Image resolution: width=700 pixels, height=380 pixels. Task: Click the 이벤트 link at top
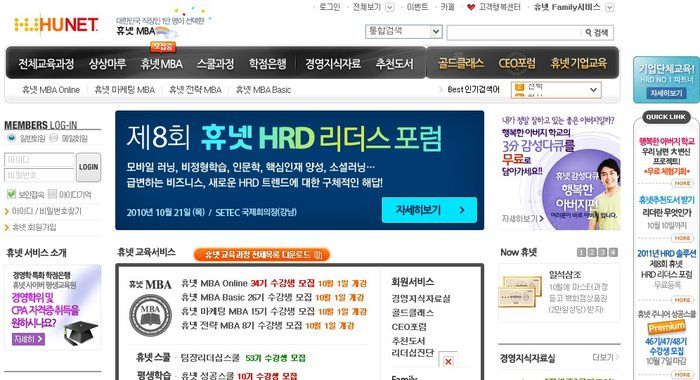(x=417, y=7)
